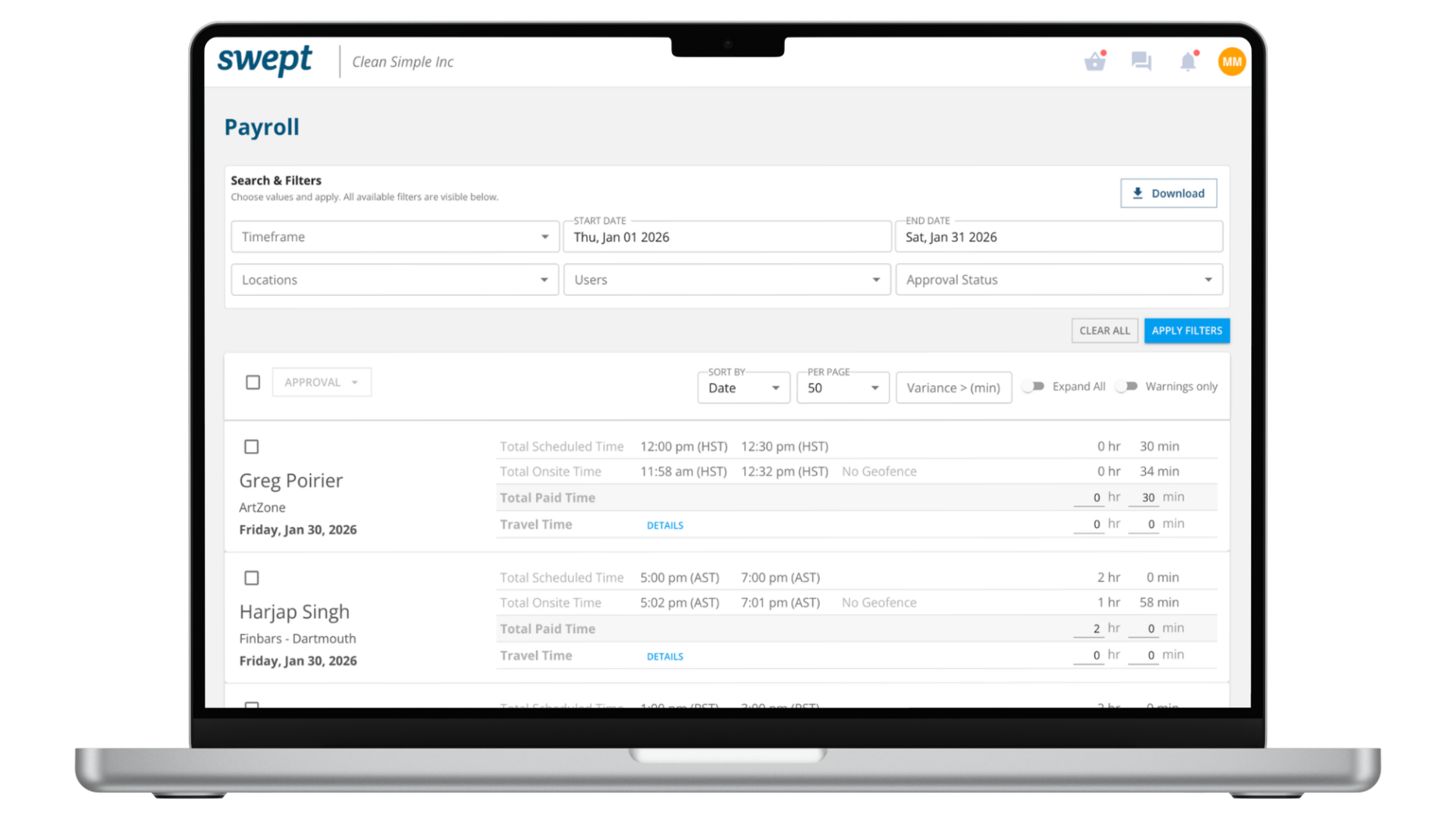Click the Harjap Singh name
This screenshot has width=1456, height=819.
pyautogui.click(x=294, y=612)
